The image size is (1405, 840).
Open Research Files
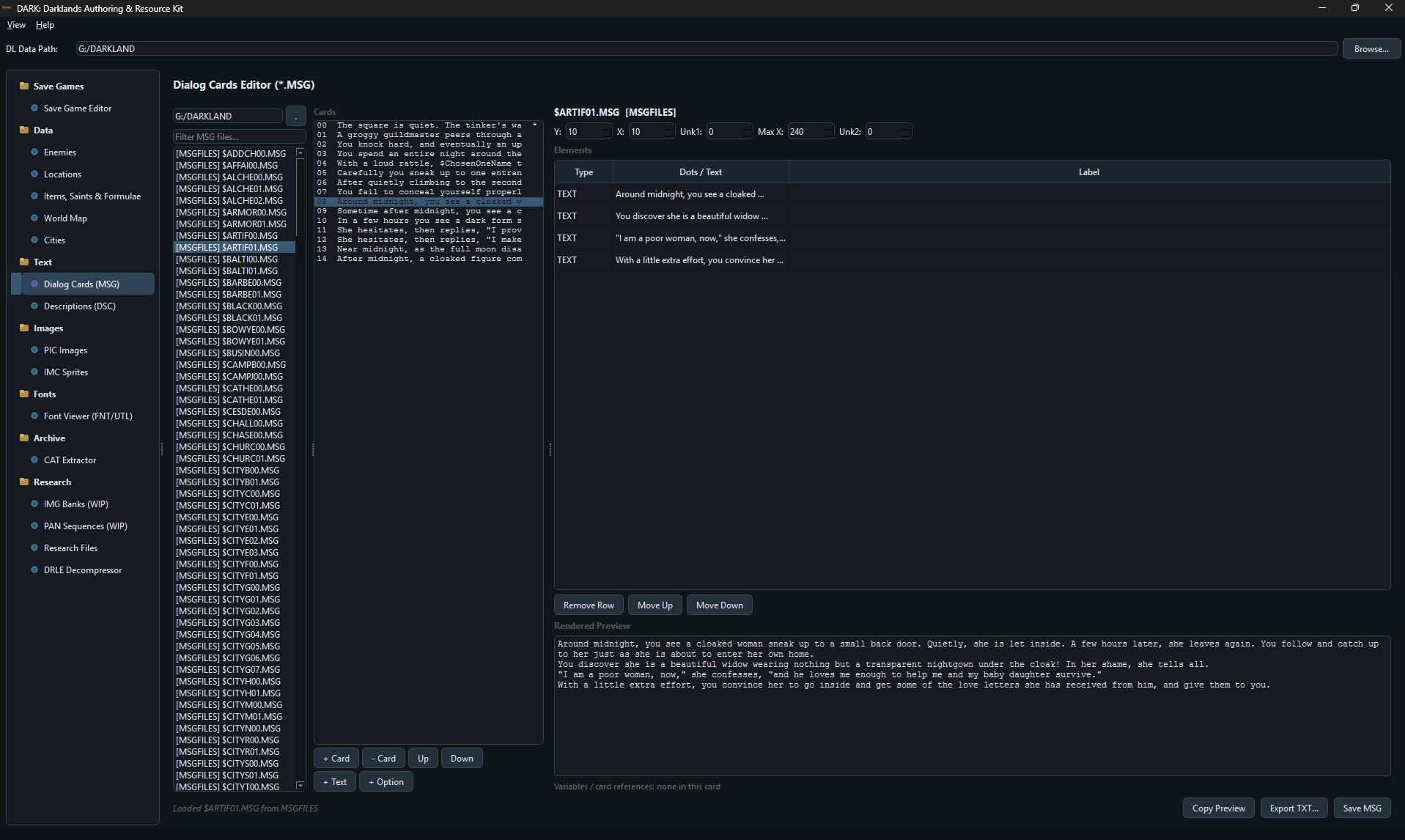[x=70, y=548]
